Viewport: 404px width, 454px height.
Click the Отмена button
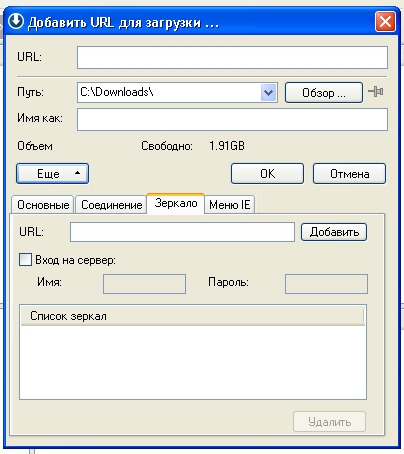[x=349, y=173]
